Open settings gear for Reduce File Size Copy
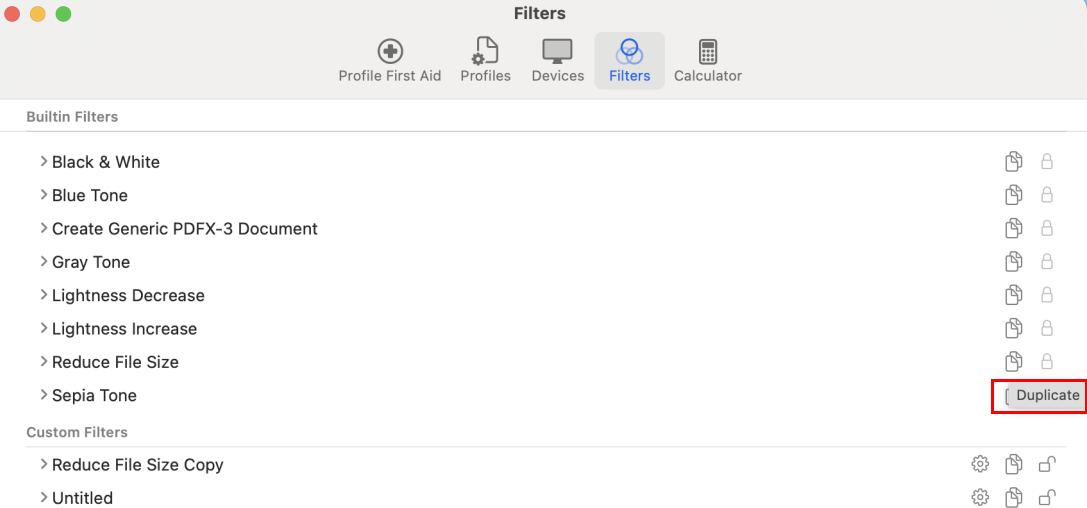This screenshot has width=1087, height=508. pyautogui.click(x=980, y=464)
